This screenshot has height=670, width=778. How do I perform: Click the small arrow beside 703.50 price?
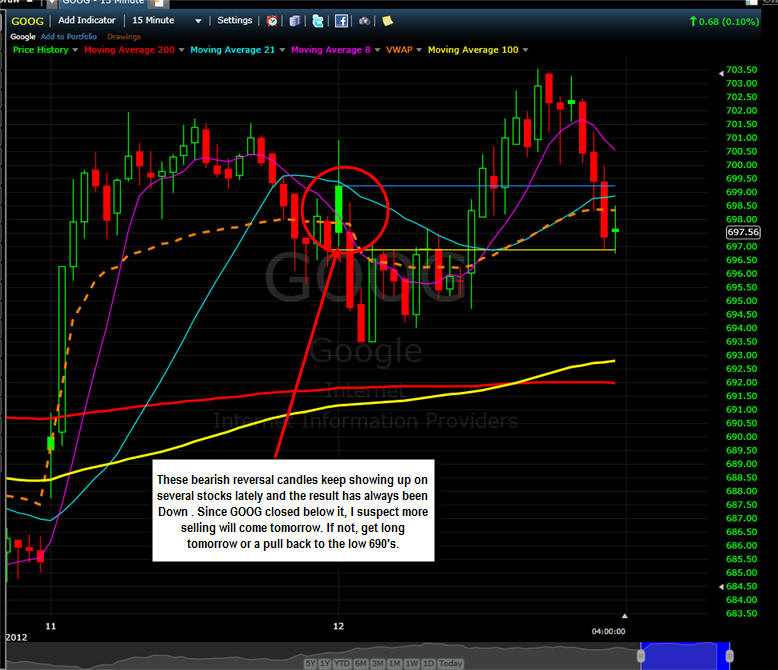click(721, 73)
